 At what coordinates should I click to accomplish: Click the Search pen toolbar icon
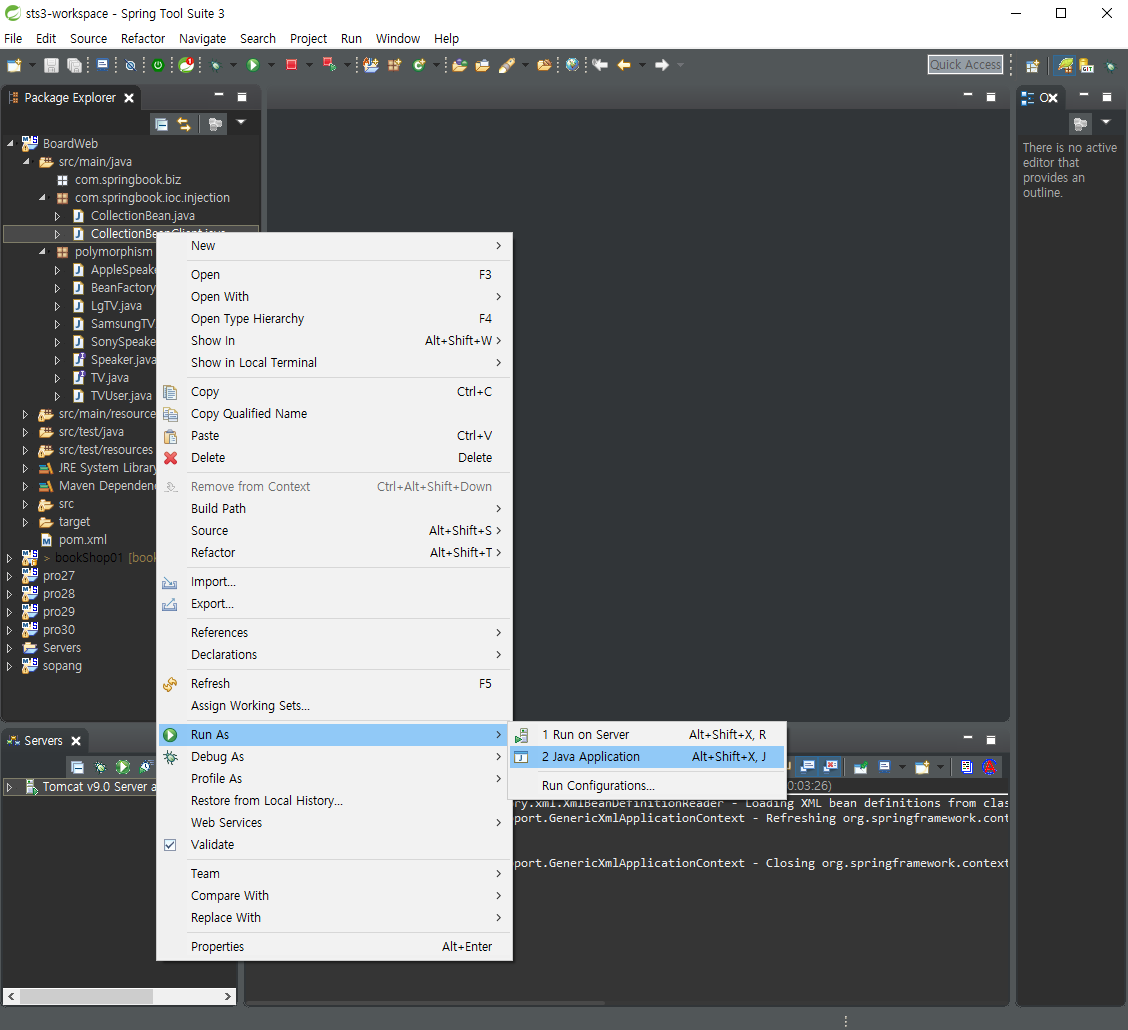506,65
